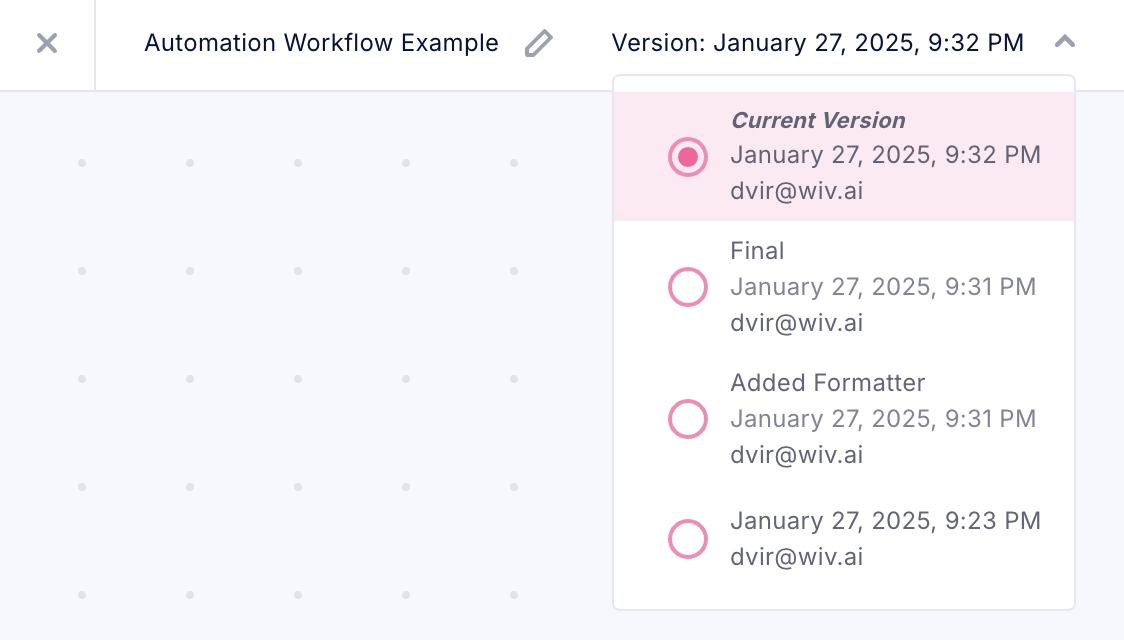Click the pencil edit name icon
The image size is (1124, 640).
tap(539, 43)
